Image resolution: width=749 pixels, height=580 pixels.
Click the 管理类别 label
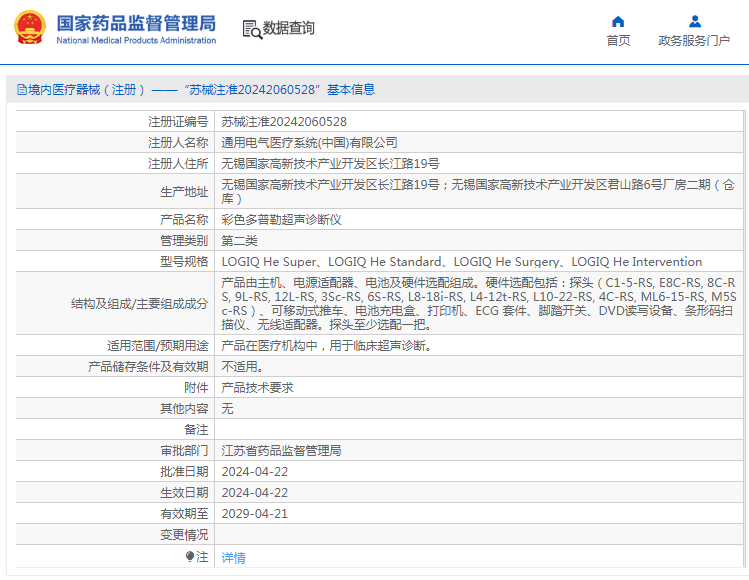(x=184, y=241)
